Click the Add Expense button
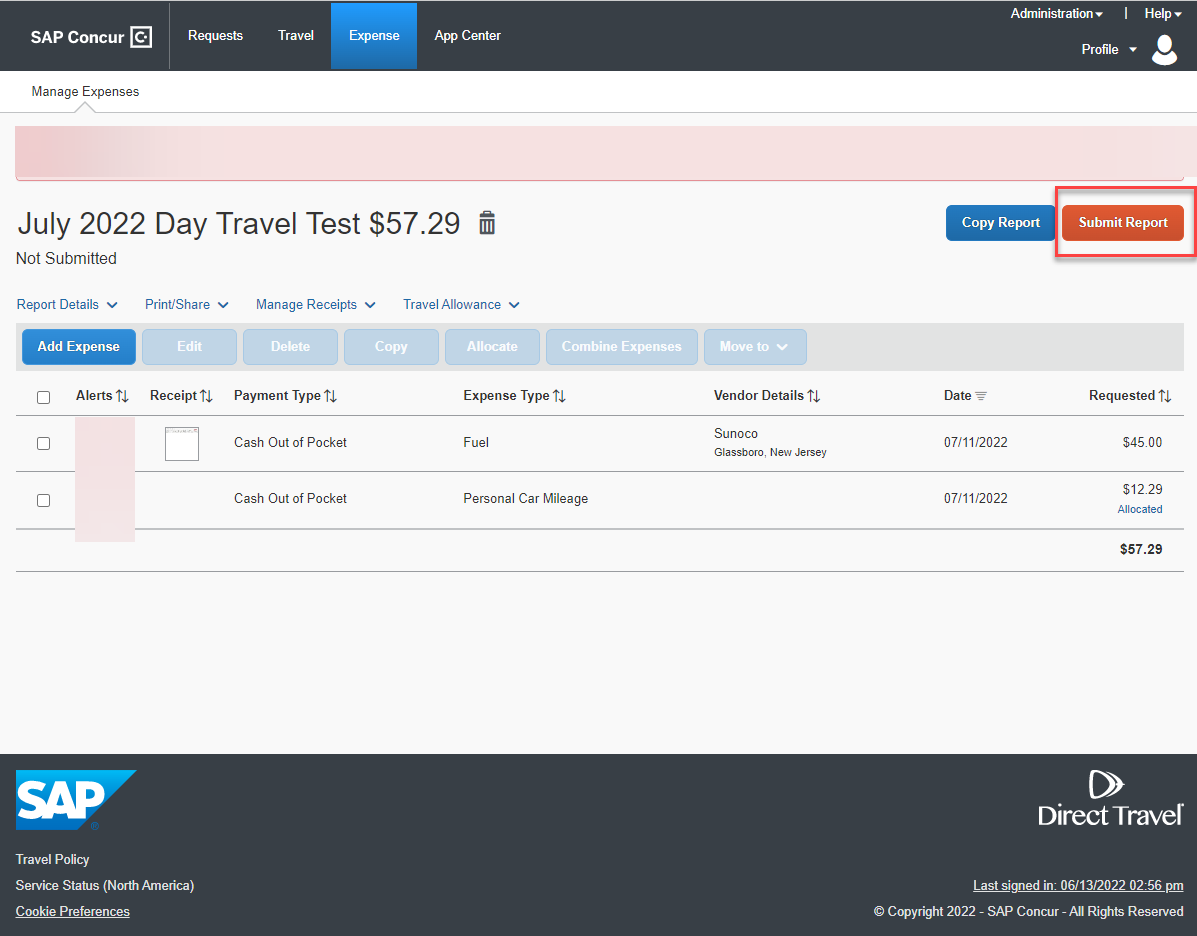 (79, 347)
